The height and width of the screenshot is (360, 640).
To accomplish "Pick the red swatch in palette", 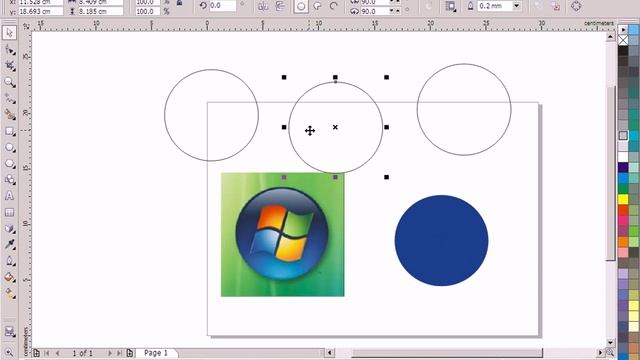I will click(623, 210).
